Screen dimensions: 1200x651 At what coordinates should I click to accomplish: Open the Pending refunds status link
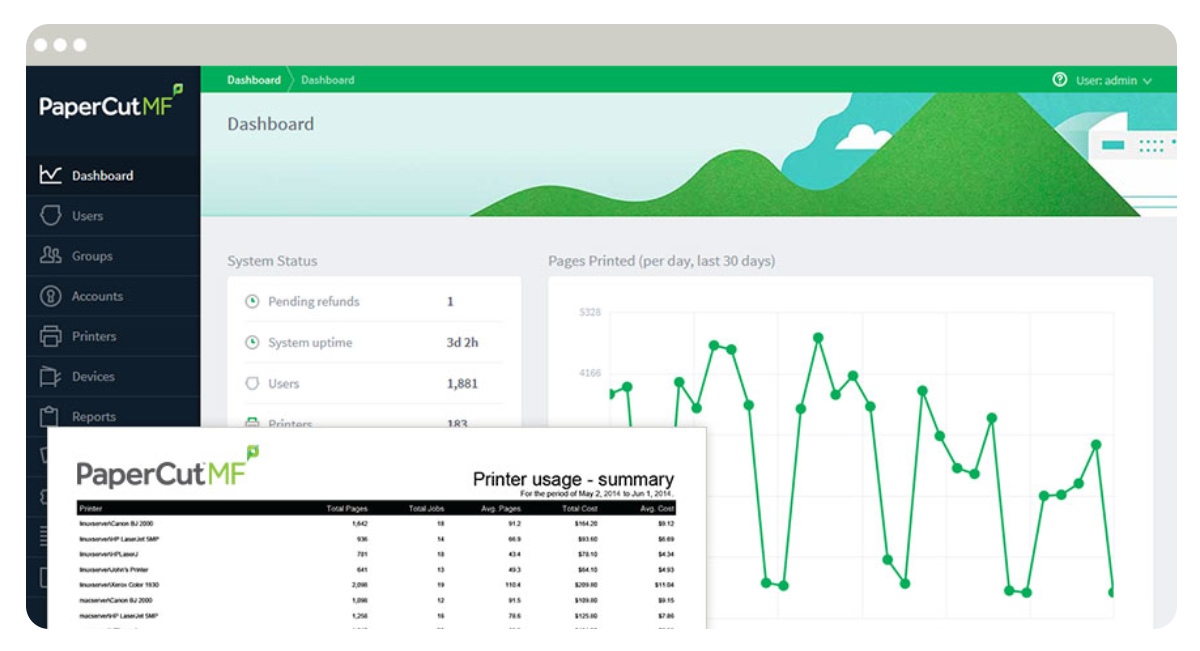click(x=313, y=301)
